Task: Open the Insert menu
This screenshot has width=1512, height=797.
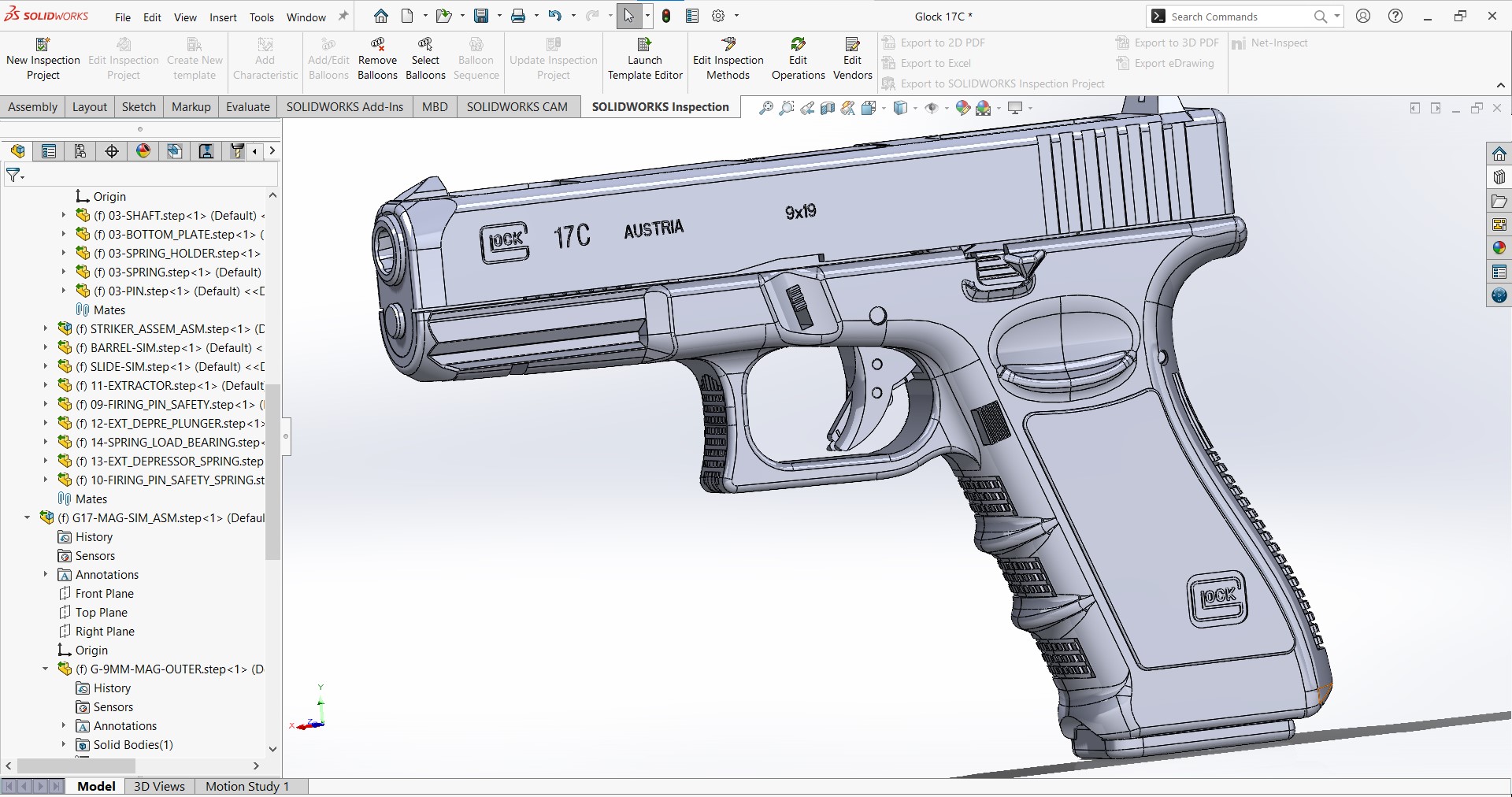Action: (223, 17)
